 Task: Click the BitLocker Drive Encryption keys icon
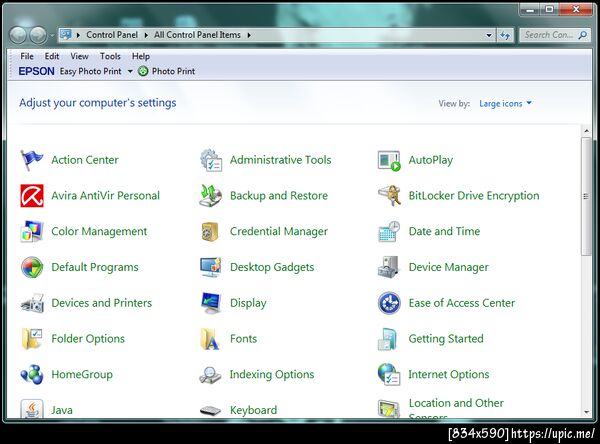pos(389,195)
